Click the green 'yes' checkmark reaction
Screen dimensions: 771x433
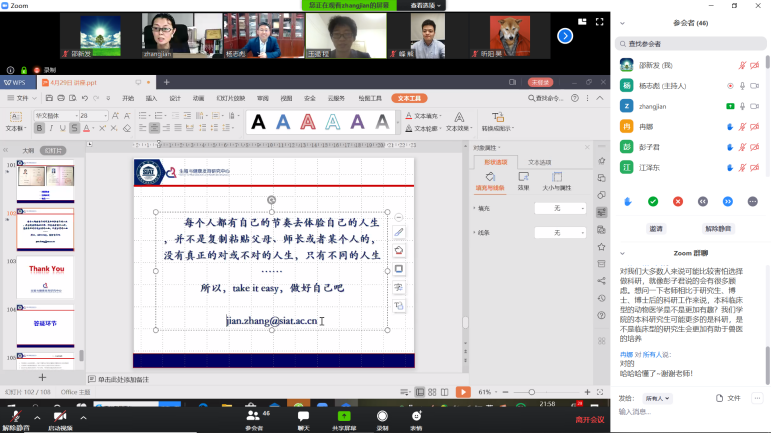[653, 201]
